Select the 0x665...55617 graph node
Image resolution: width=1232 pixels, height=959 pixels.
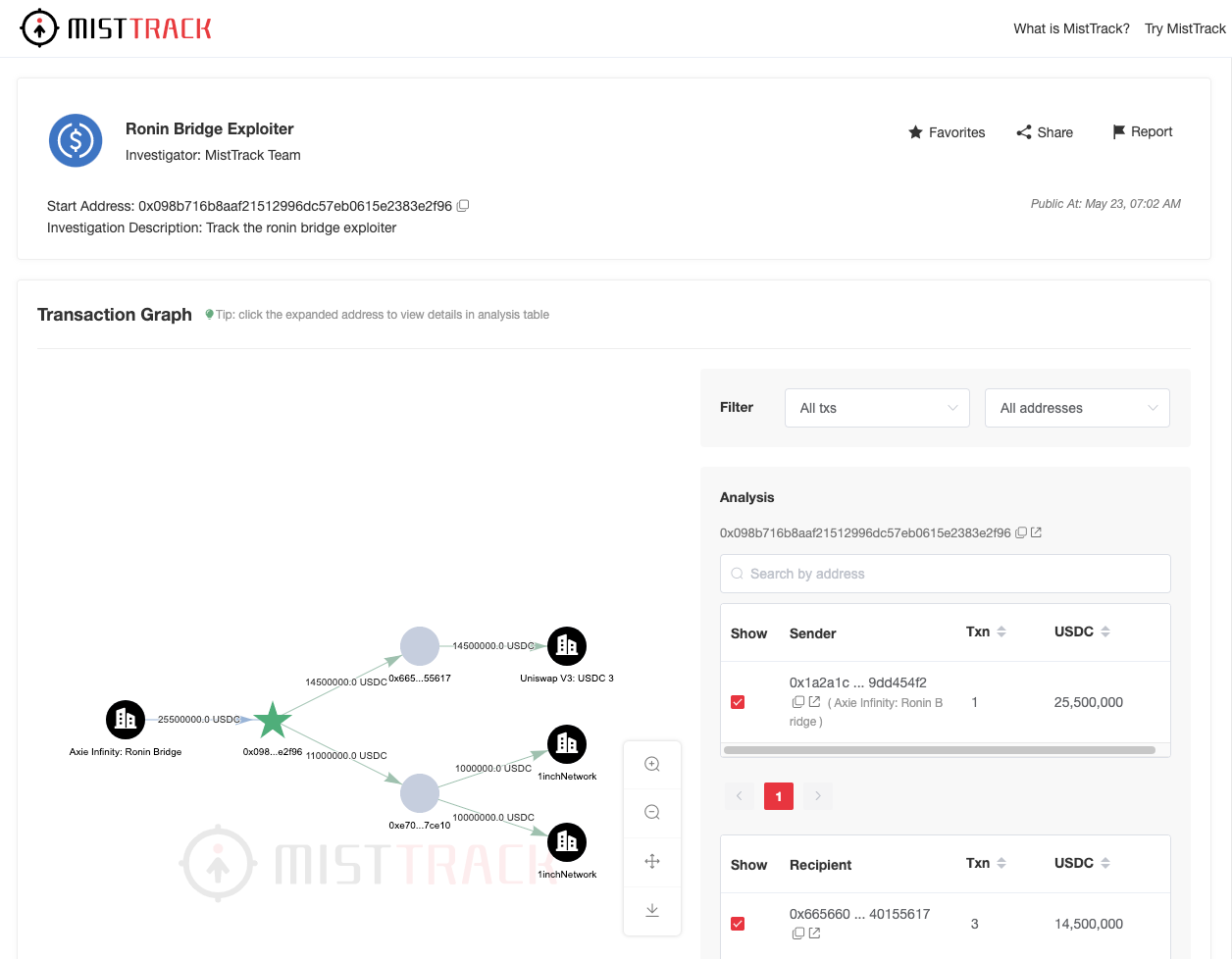pos(420,646)
